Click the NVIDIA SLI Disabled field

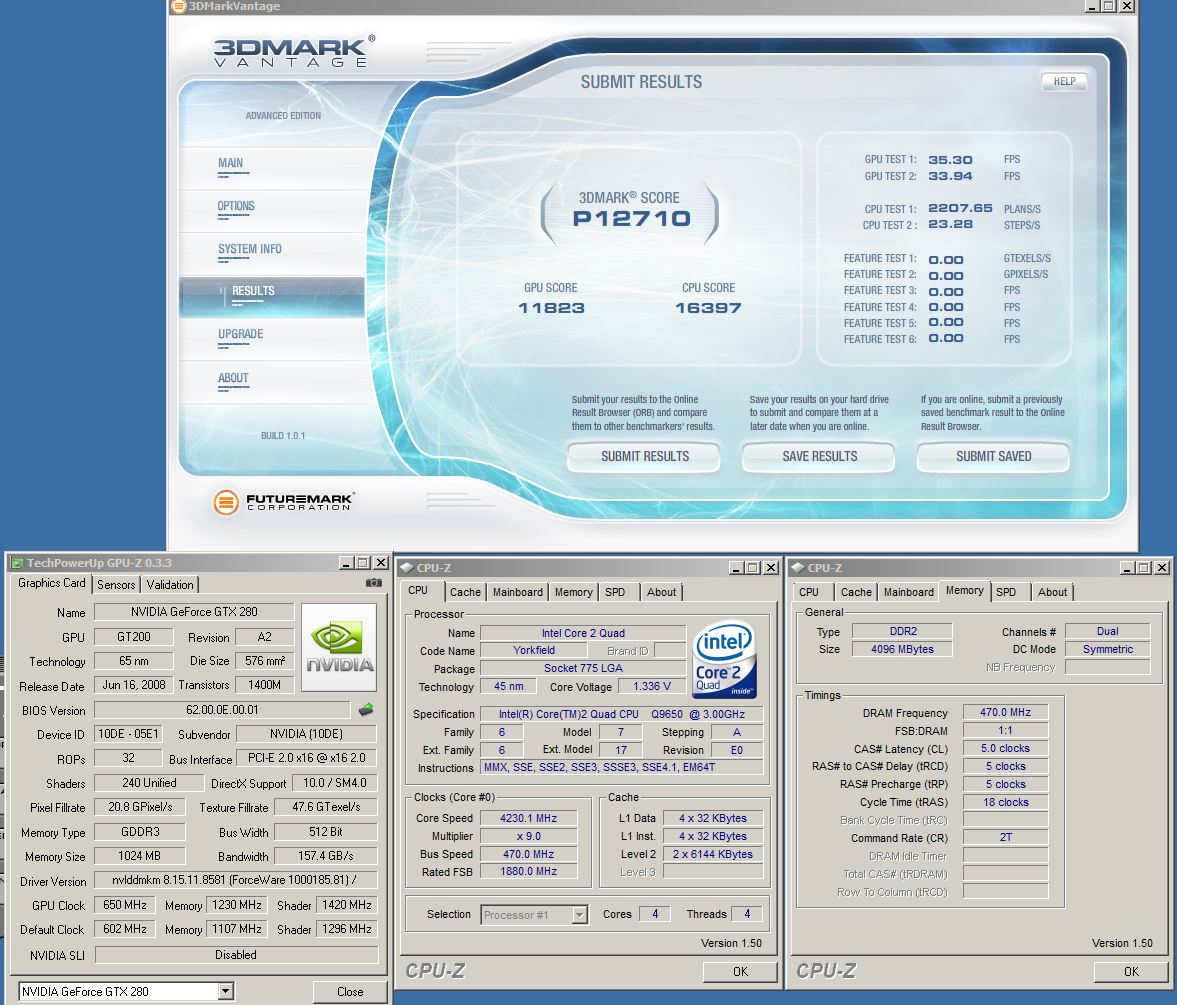pos(236,955)
